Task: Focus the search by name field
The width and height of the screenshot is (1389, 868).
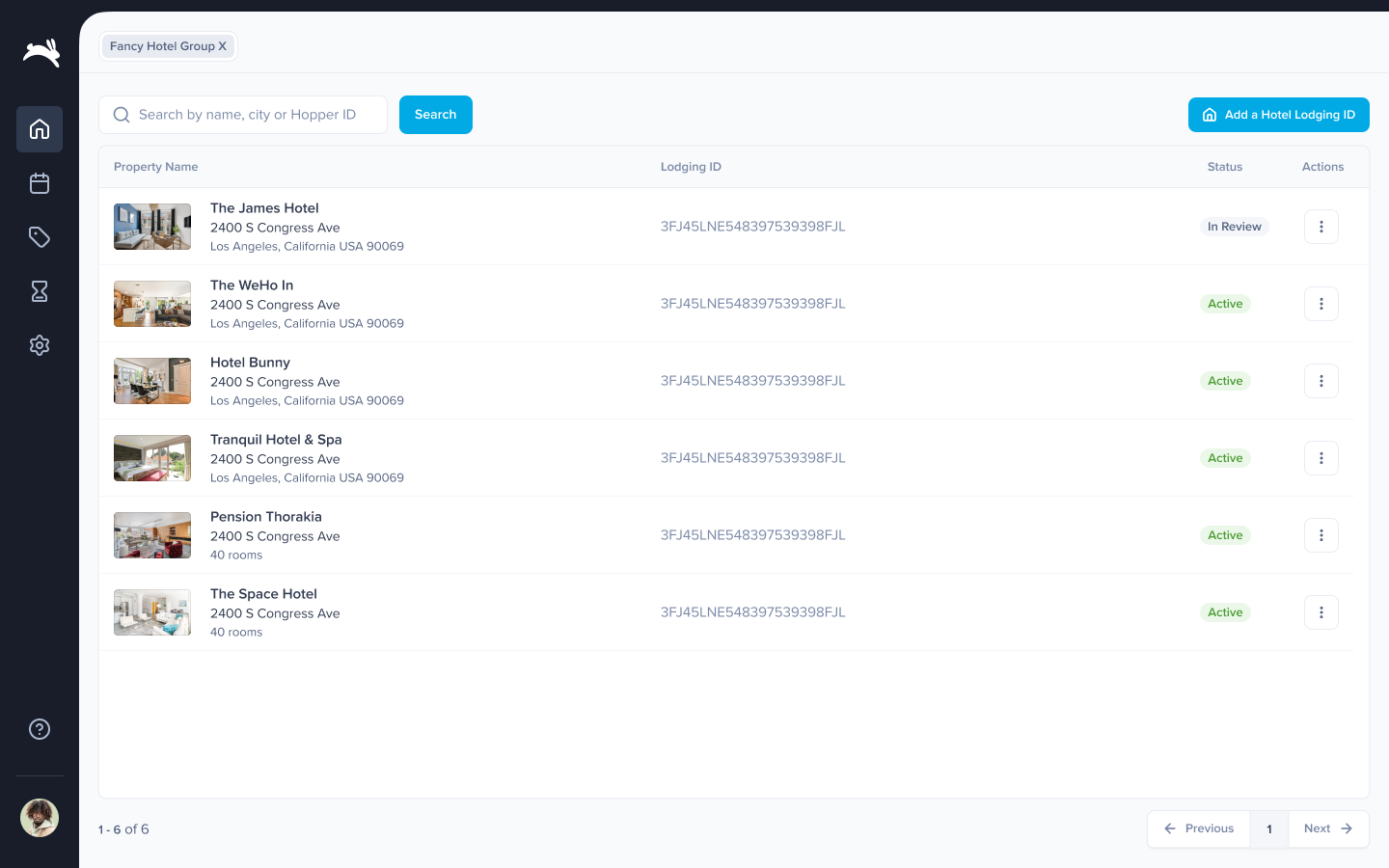Action: point(243,115)
